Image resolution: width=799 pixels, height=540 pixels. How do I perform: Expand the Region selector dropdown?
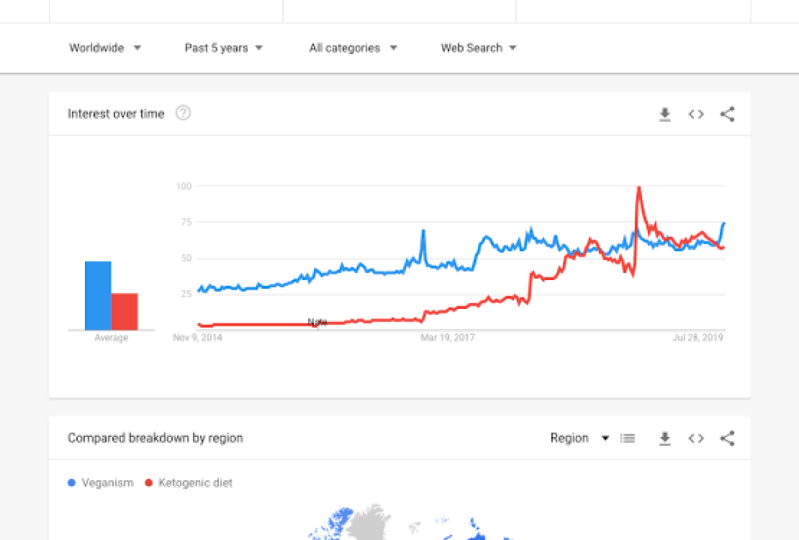tap(580, 438)
